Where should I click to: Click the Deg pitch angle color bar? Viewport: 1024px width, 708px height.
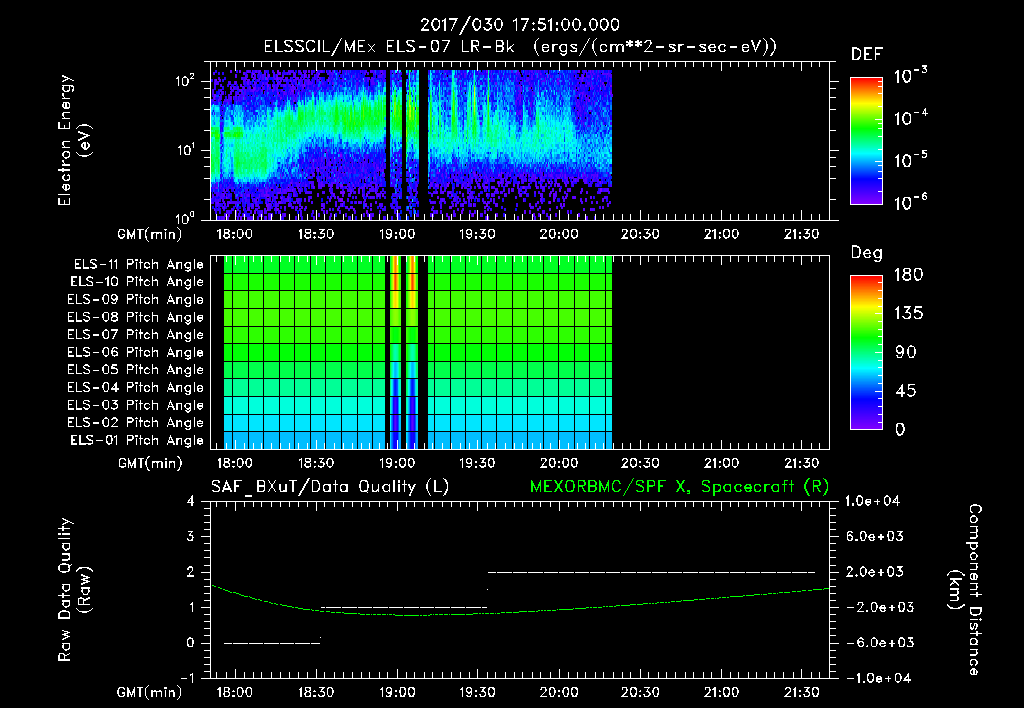[867, 351]
